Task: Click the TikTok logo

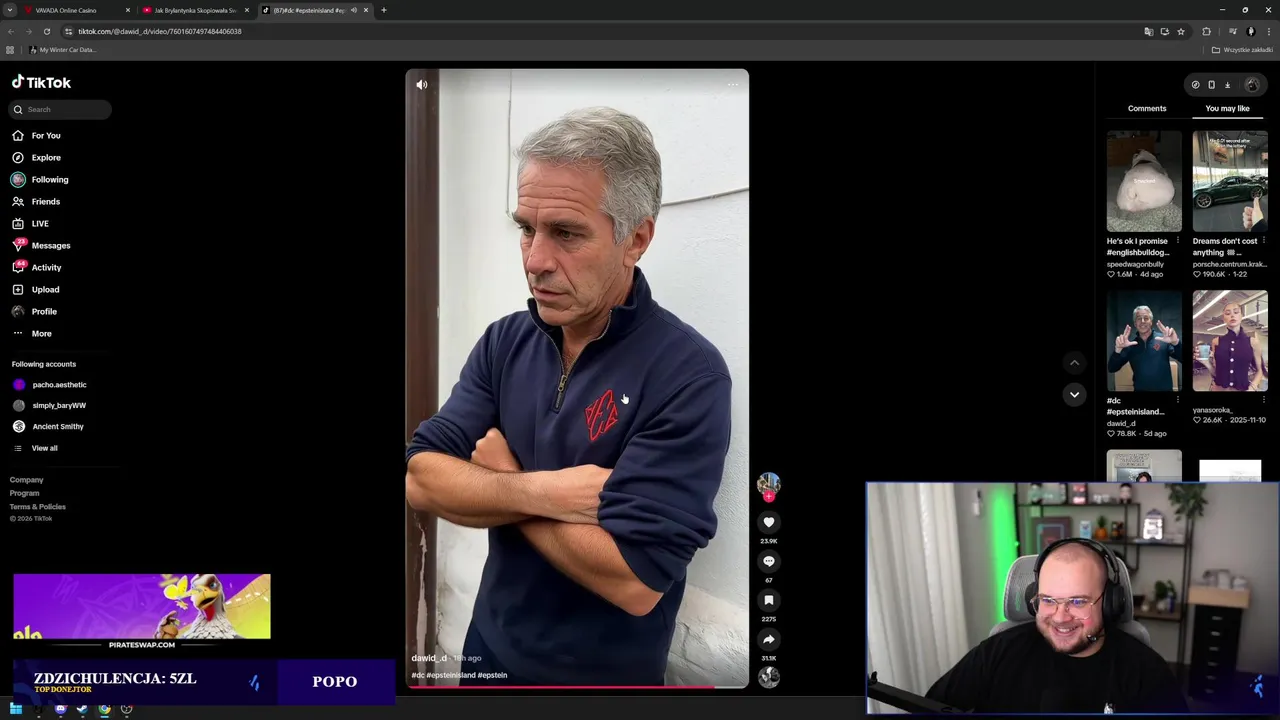Action: click(x=41, y=83)
